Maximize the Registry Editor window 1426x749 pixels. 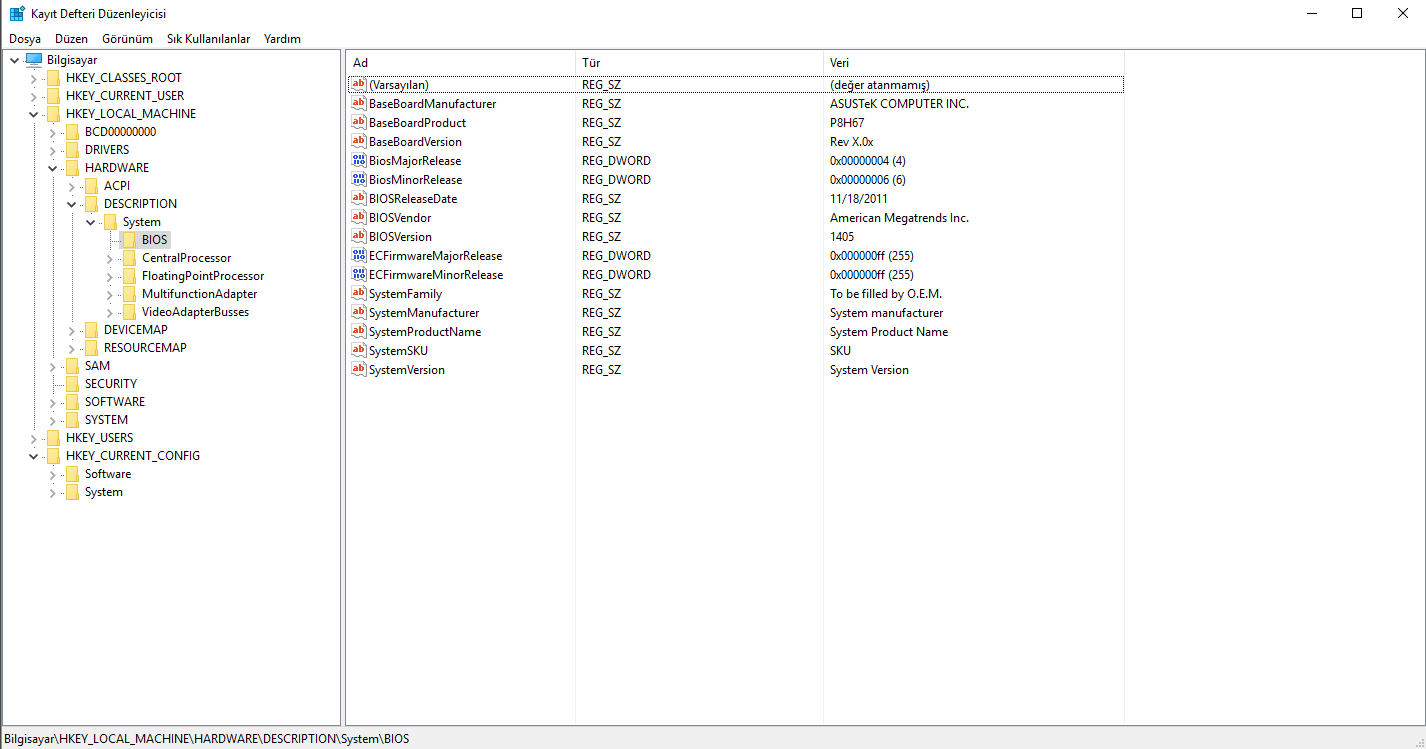[1357, 13]
